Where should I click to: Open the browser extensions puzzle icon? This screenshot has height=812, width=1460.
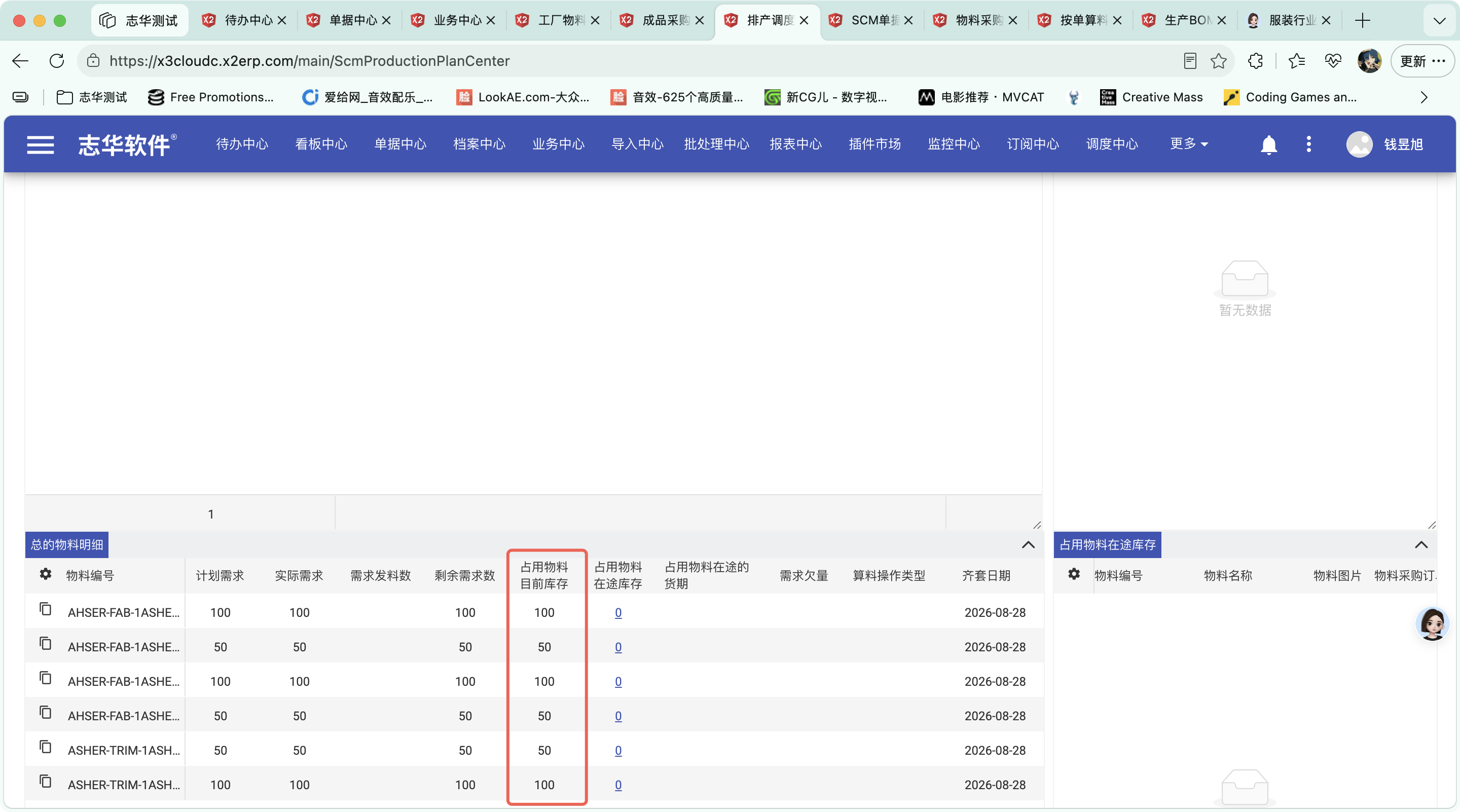click(1255, 61)
